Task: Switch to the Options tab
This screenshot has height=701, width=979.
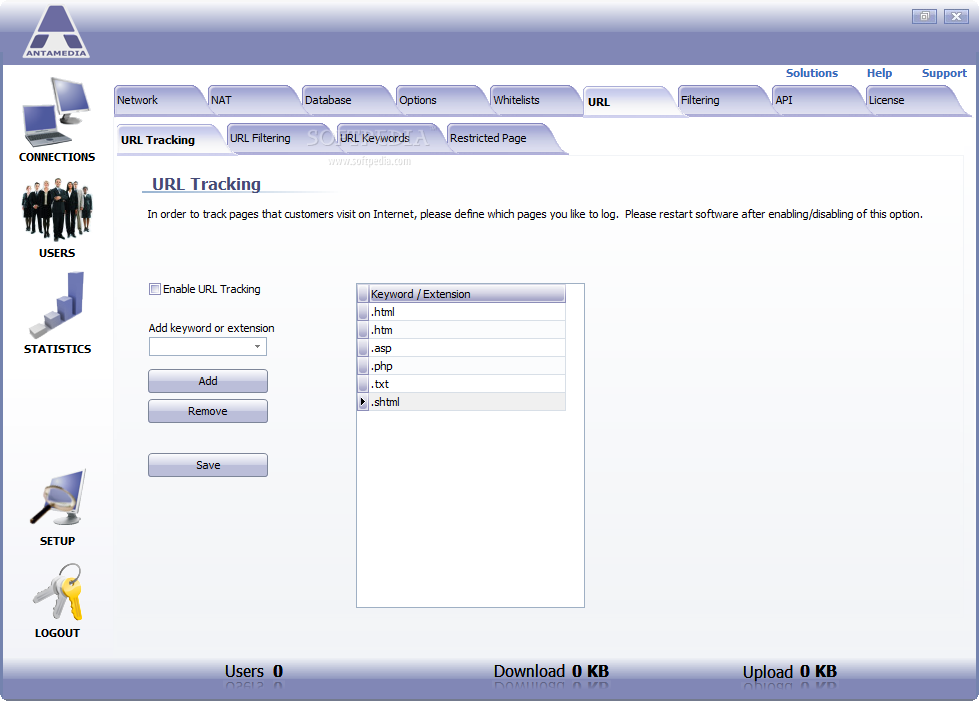Action: point(441,100)
